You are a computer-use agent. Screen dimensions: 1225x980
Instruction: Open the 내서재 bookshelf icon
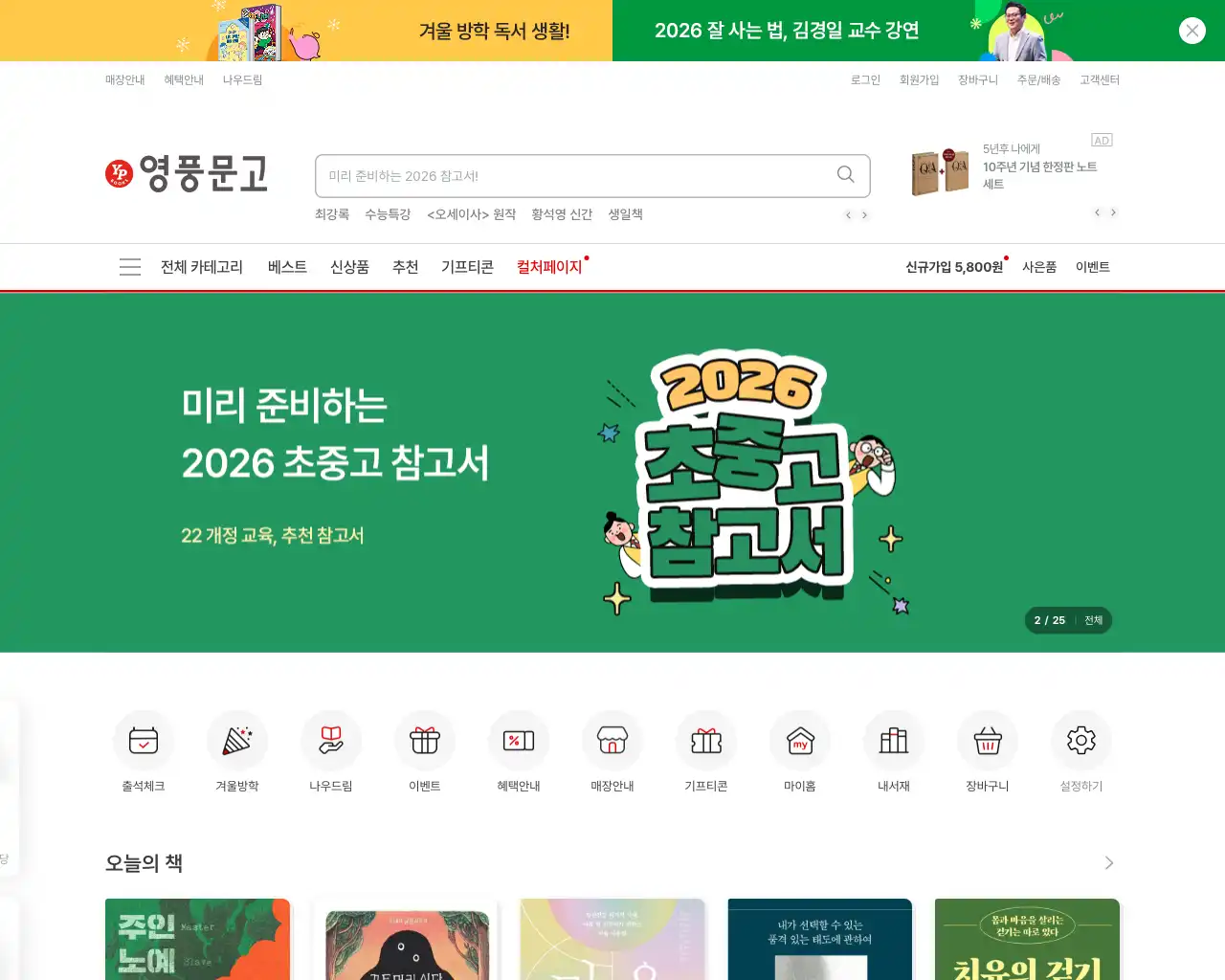pos(894,740)
